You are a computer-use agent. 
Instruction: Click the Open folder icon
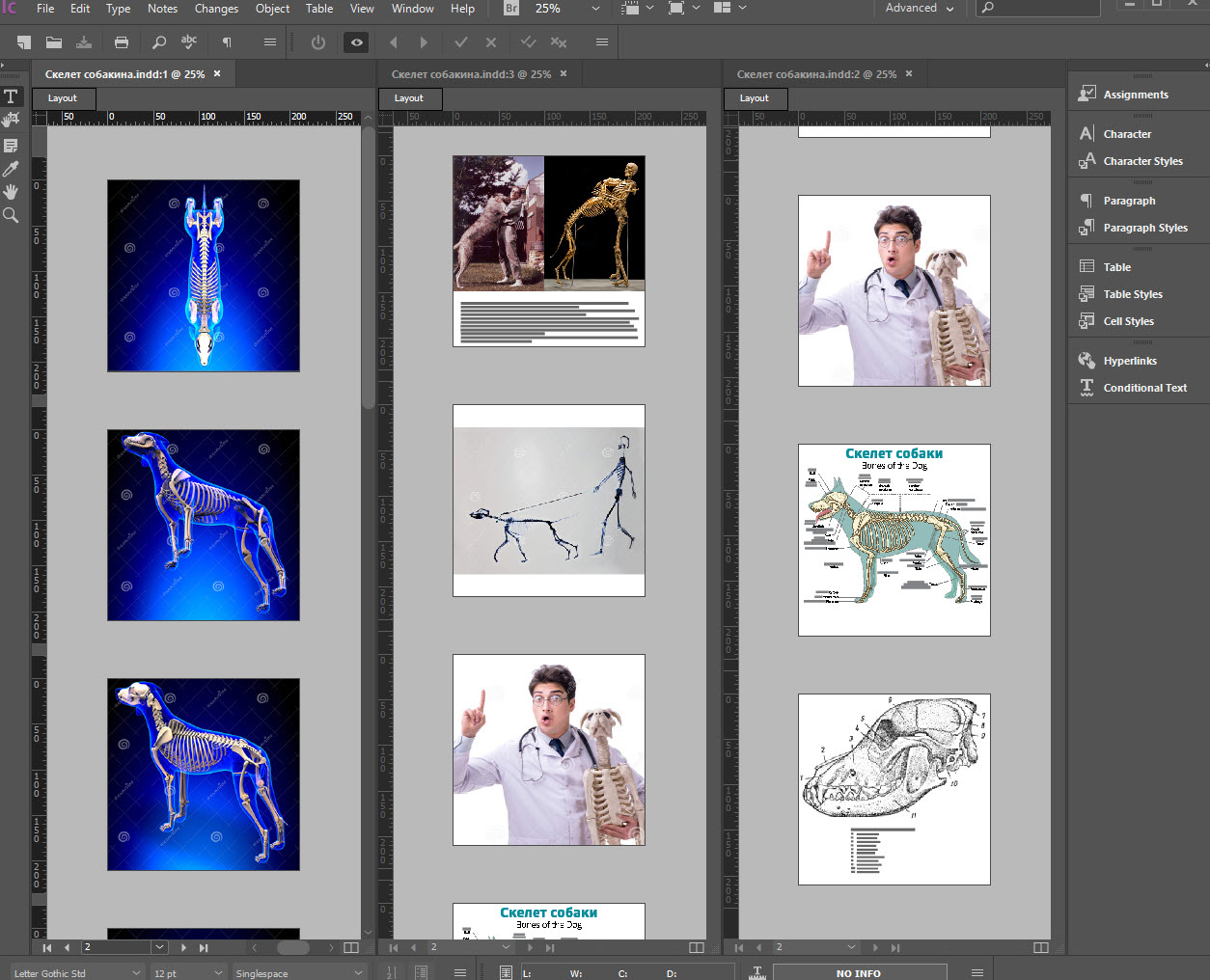tap(54, 42)
